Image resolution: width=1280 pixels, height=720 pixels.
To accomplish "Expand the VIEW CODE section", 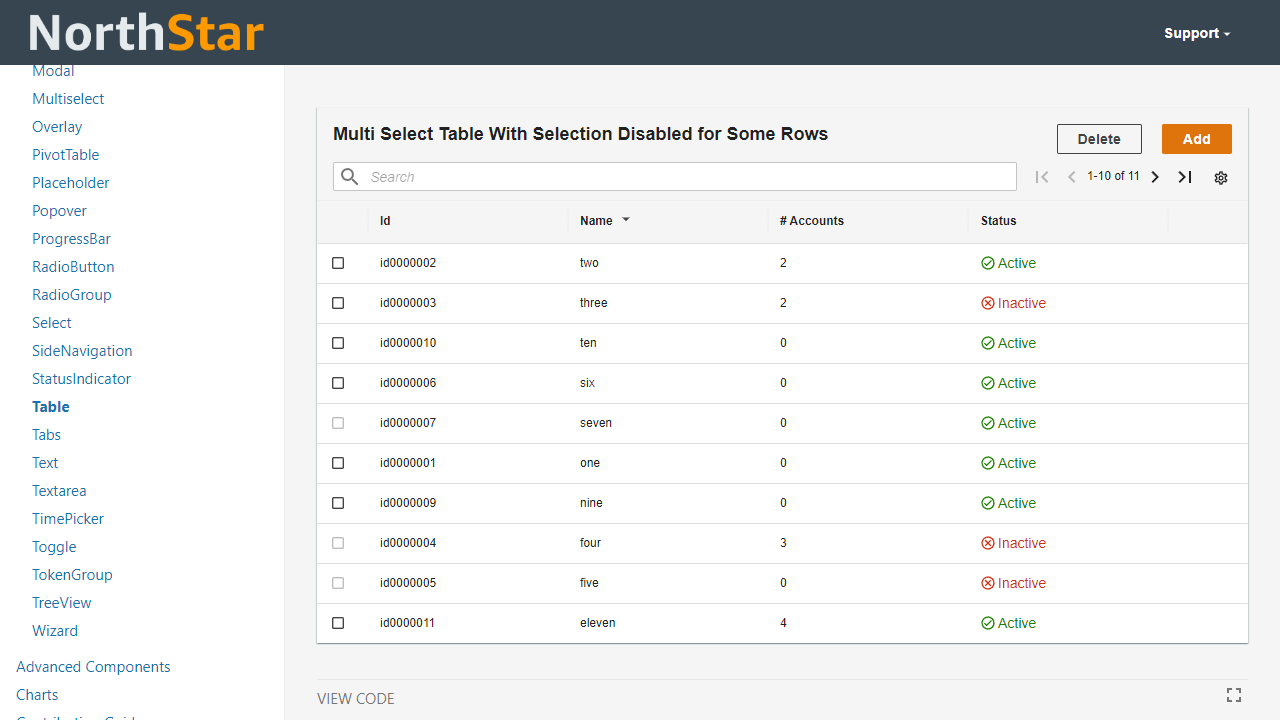I will (x=356, y=699).
